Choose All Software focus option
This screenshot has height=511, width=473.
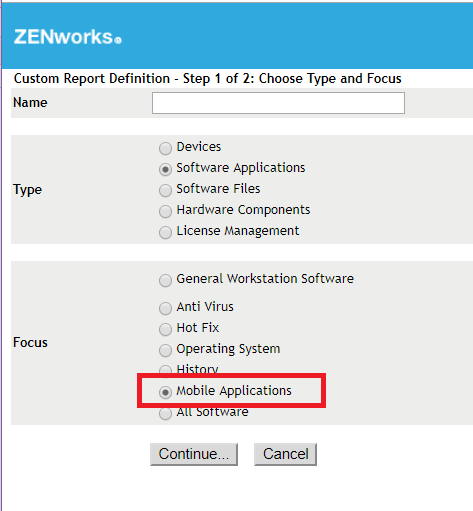pyautogui.click(x=165, y=413)
